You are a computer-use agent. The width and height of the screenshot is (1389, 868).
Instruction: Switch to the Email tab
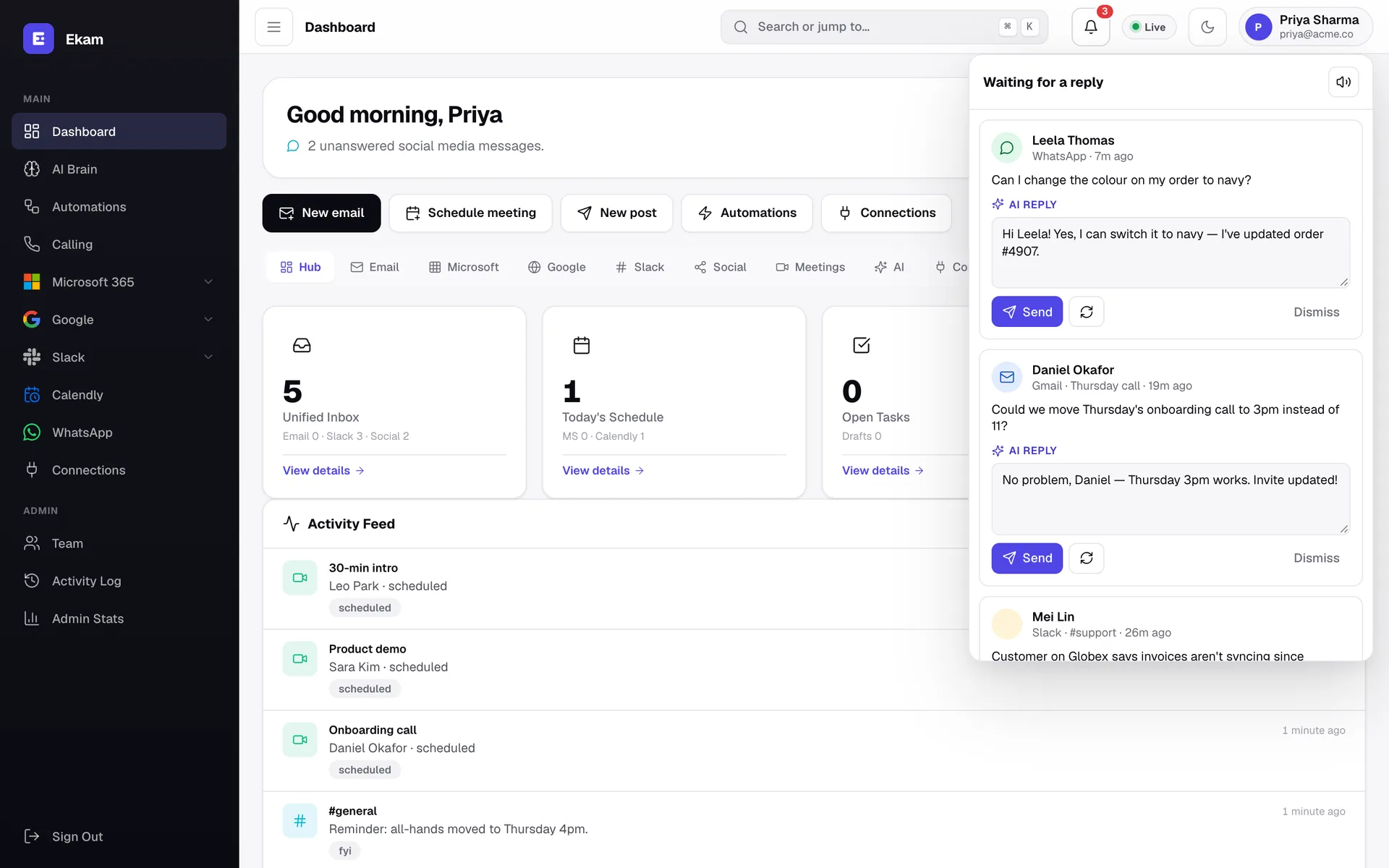(x=375, y=267)
